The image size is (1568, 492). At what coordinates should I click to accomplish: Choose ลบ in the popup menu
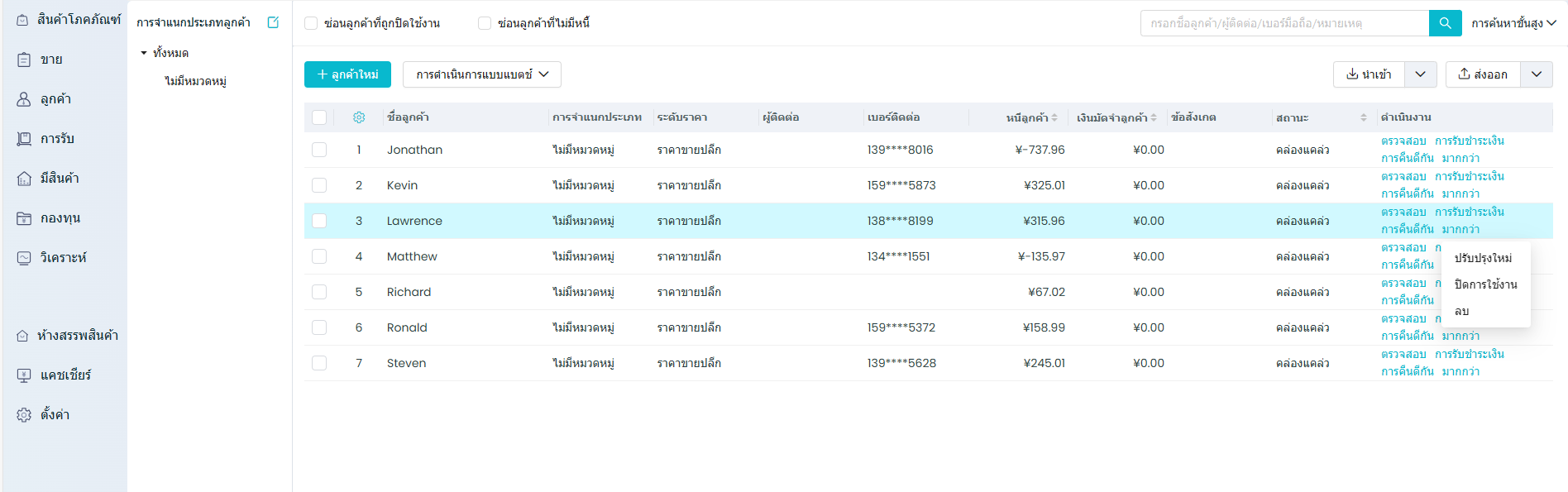tap(1461, 312)
